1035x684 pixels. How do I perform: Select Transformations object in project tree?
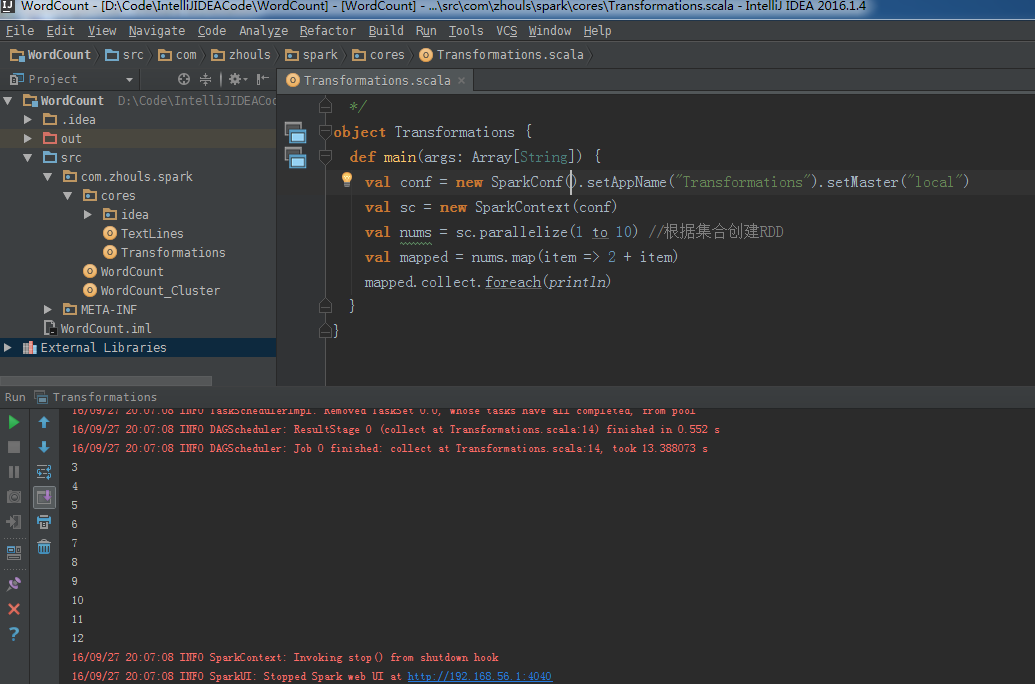click(x=164, y=253)
